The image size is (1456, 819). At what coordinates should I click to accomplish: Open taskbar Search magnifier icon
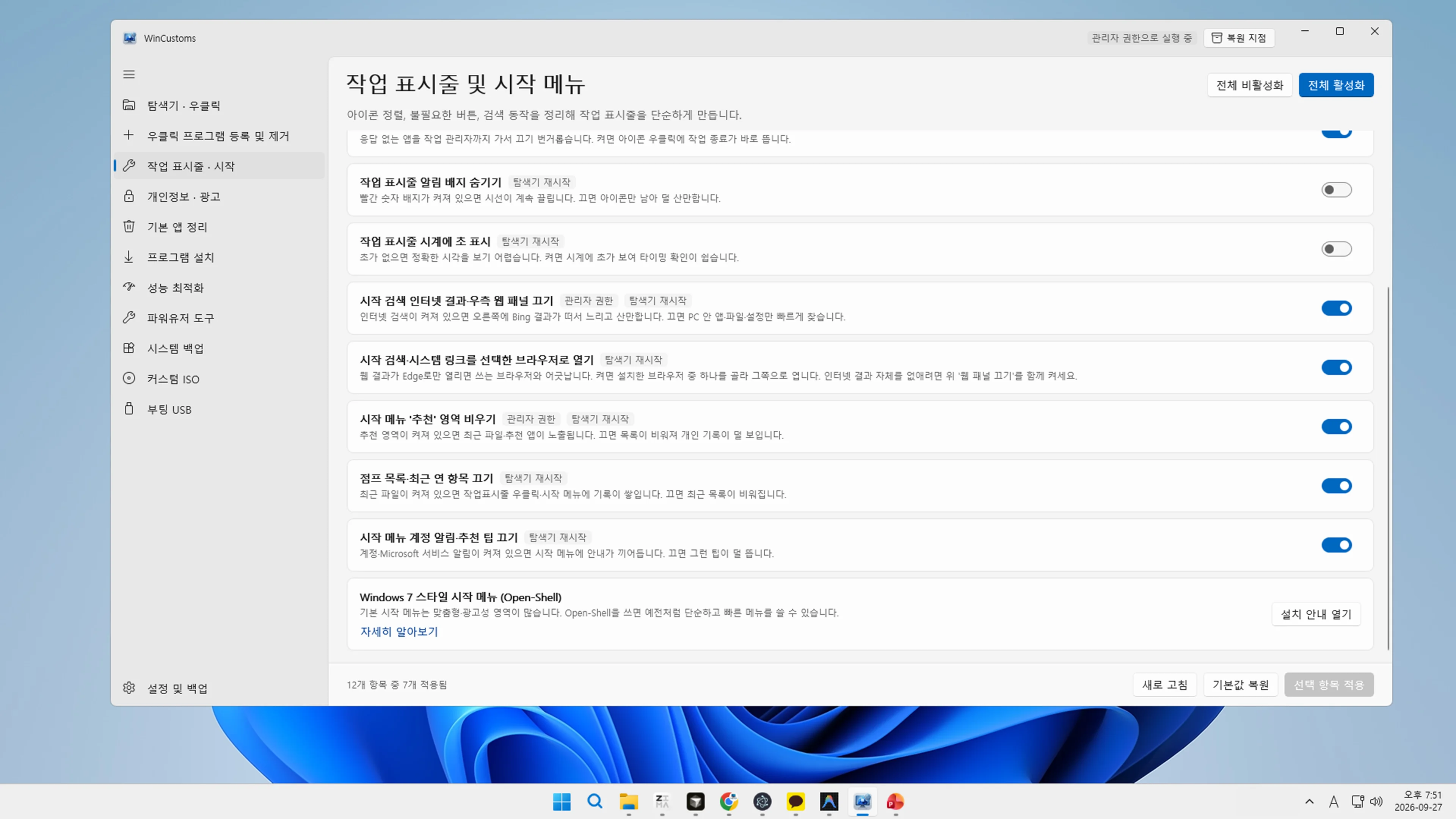coord(595,802)
